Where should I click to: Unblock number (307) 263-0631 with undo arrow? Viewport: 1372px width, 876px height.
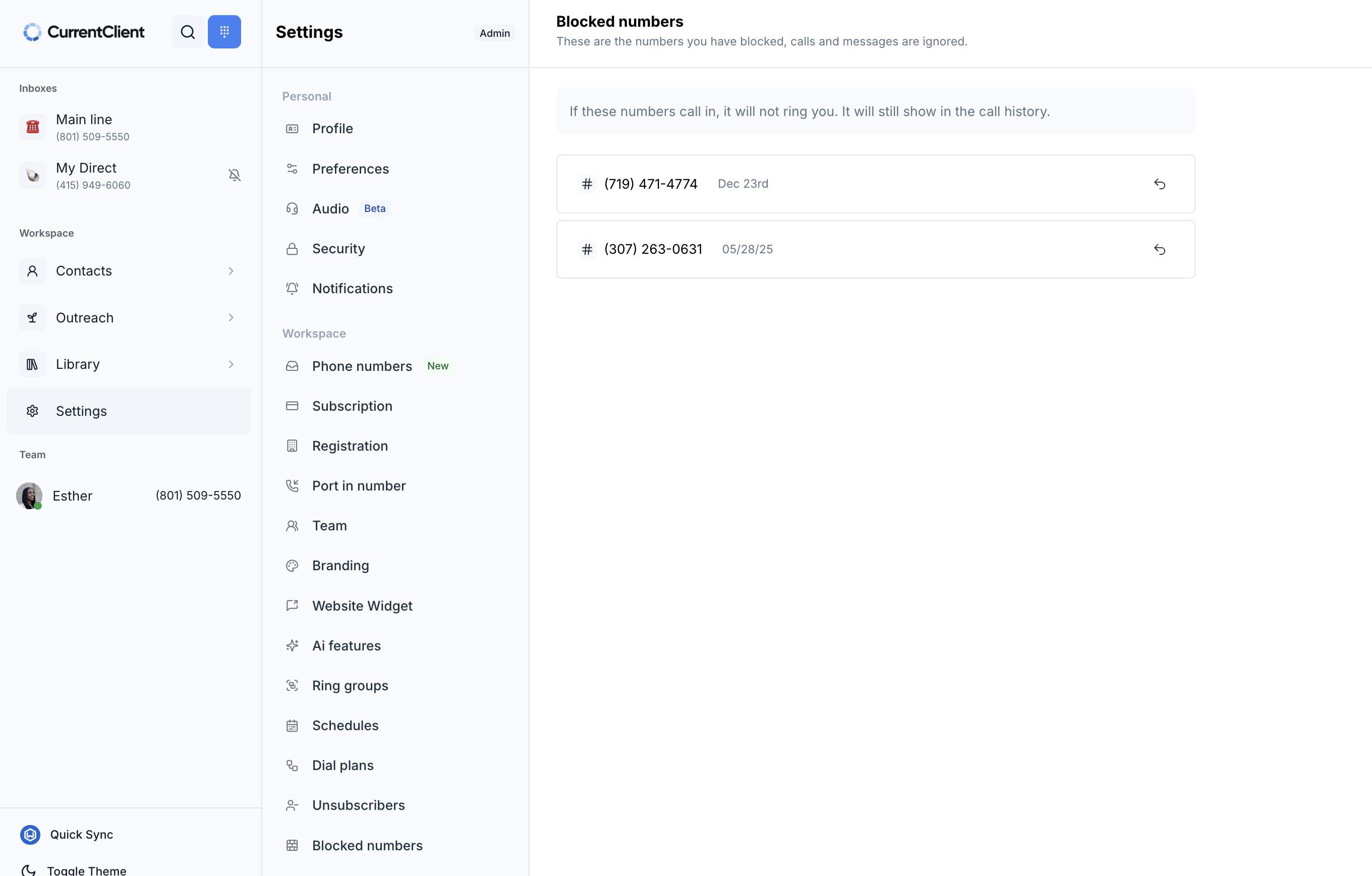pyautogui.click(x=1159, y=250)
